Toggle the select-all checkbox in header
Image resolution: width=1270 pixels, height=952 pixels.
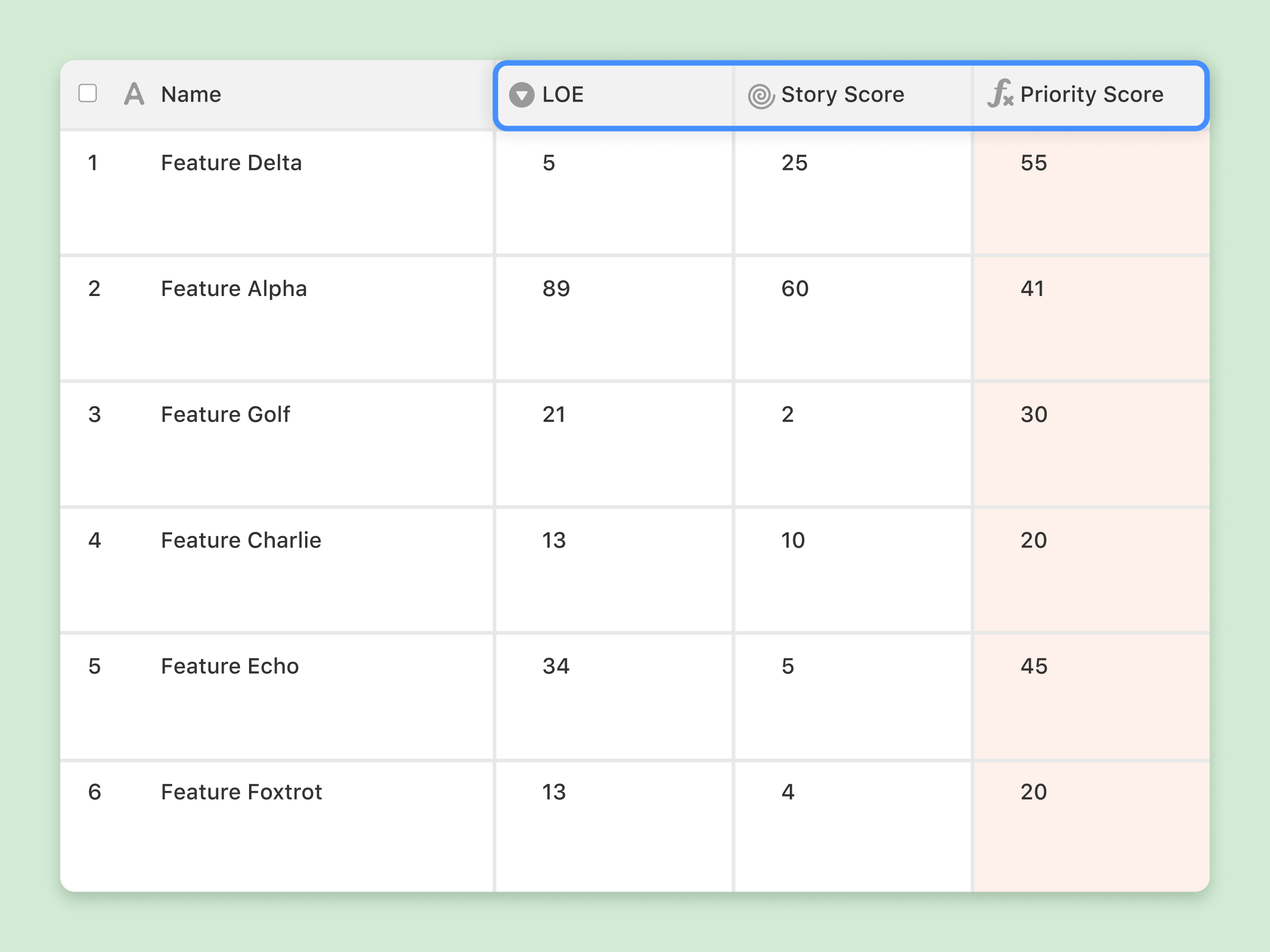(87, 93)
